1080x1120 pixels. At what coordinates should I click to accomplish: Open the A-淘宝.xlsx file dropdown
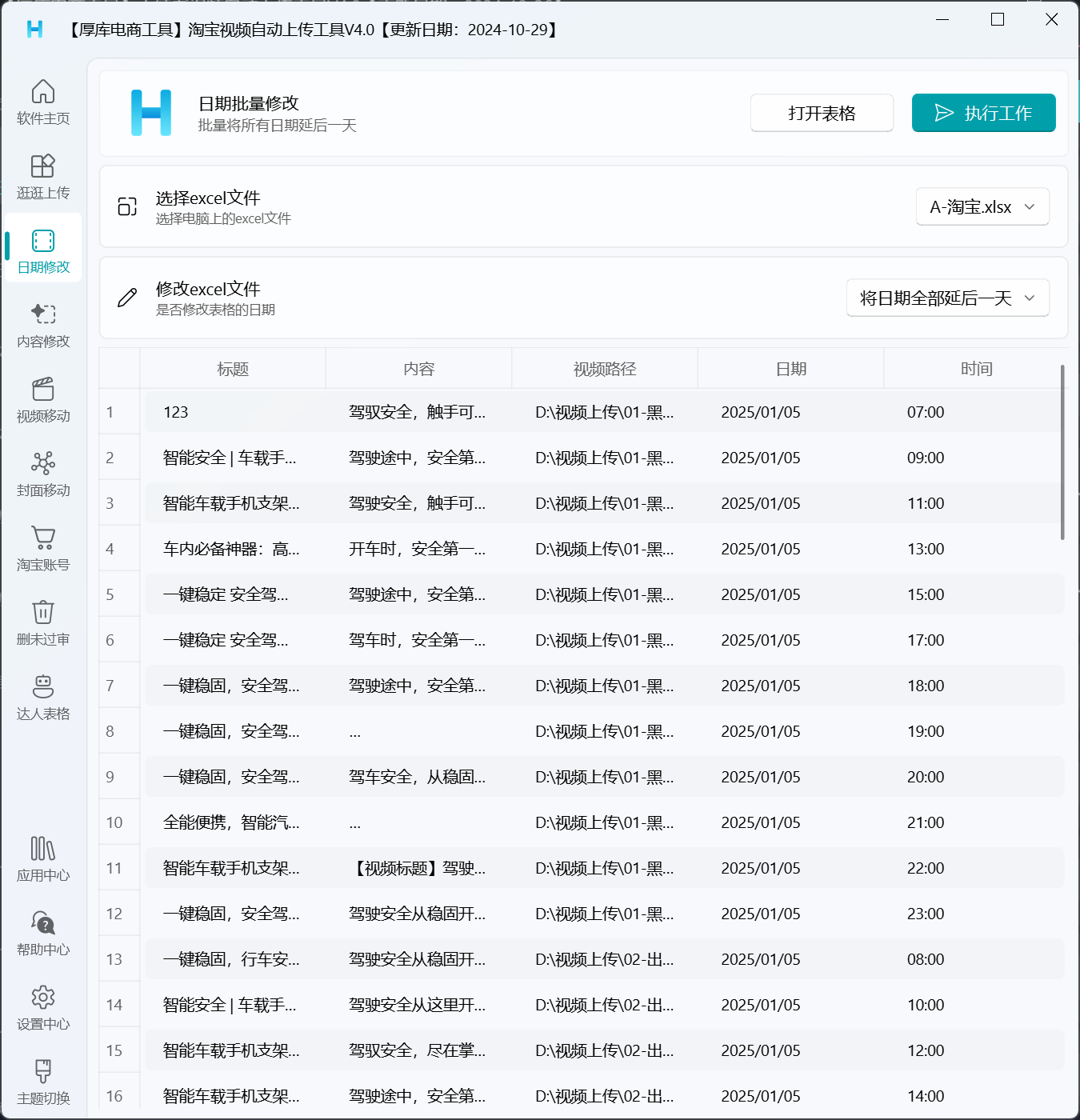(x=982, y=207)
